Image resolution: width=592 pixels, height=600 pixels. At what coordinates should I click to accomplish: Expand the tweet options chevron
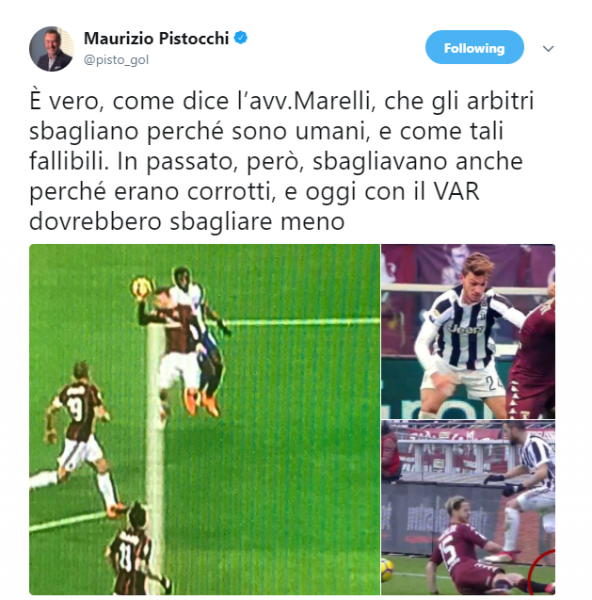pyautogui.click(x=548, y=49)
